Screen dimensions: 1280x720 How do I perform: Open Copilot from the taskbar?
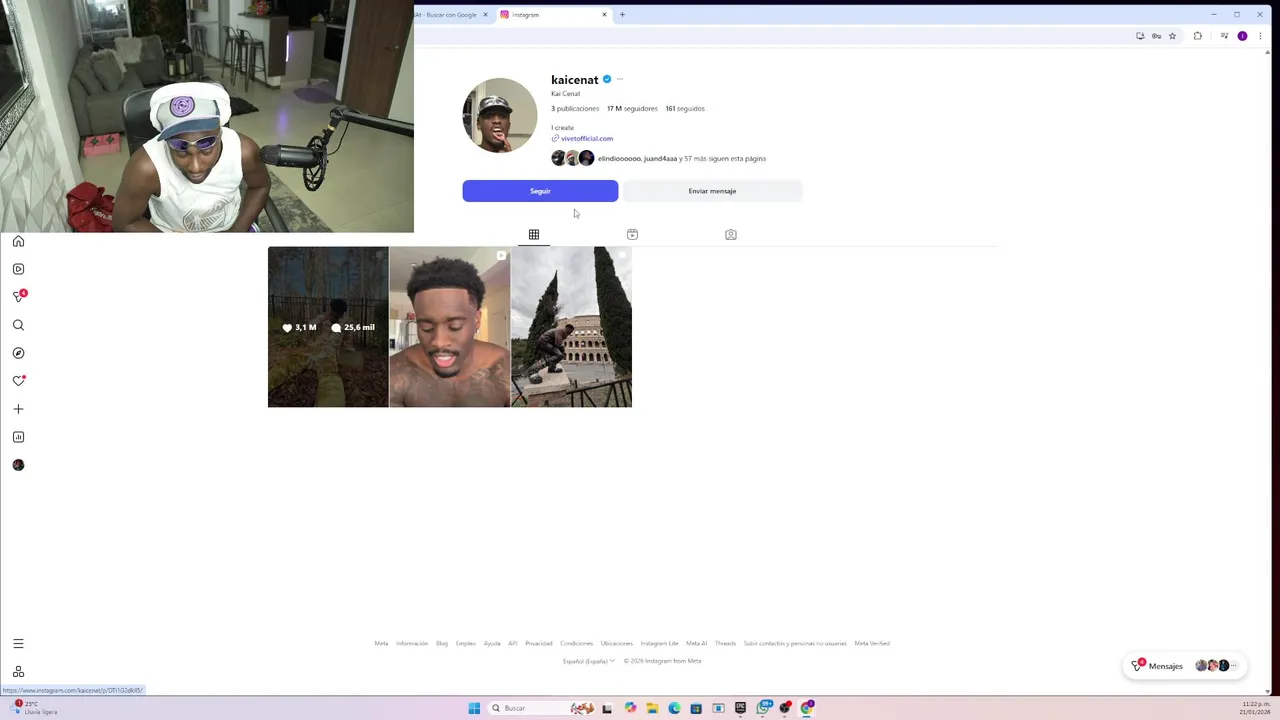[x=630, y=708]
